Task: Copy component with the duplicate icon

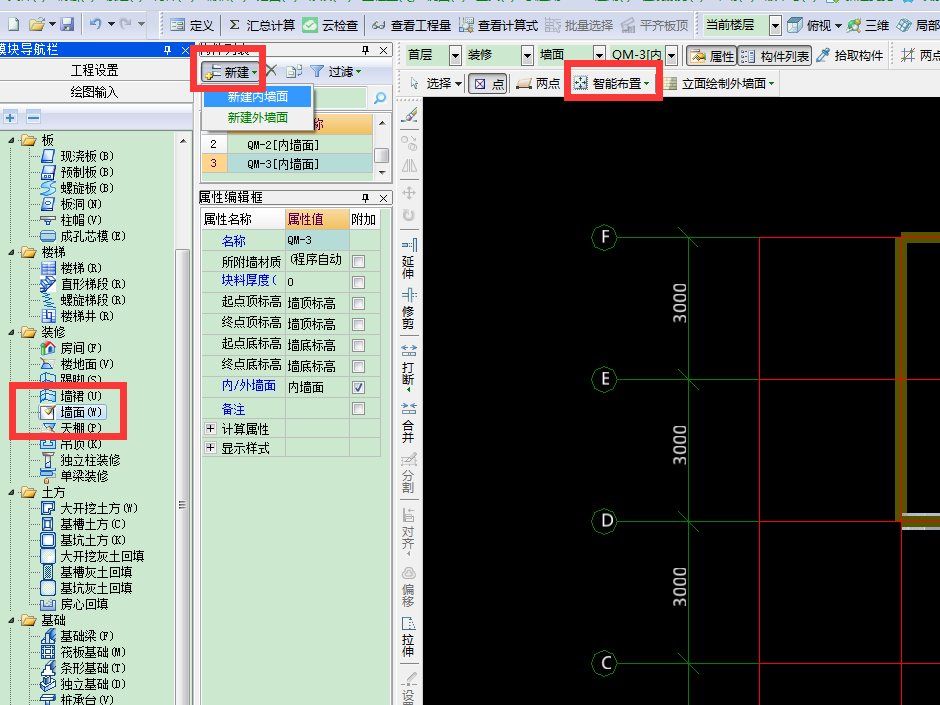Action: point(294,71)
